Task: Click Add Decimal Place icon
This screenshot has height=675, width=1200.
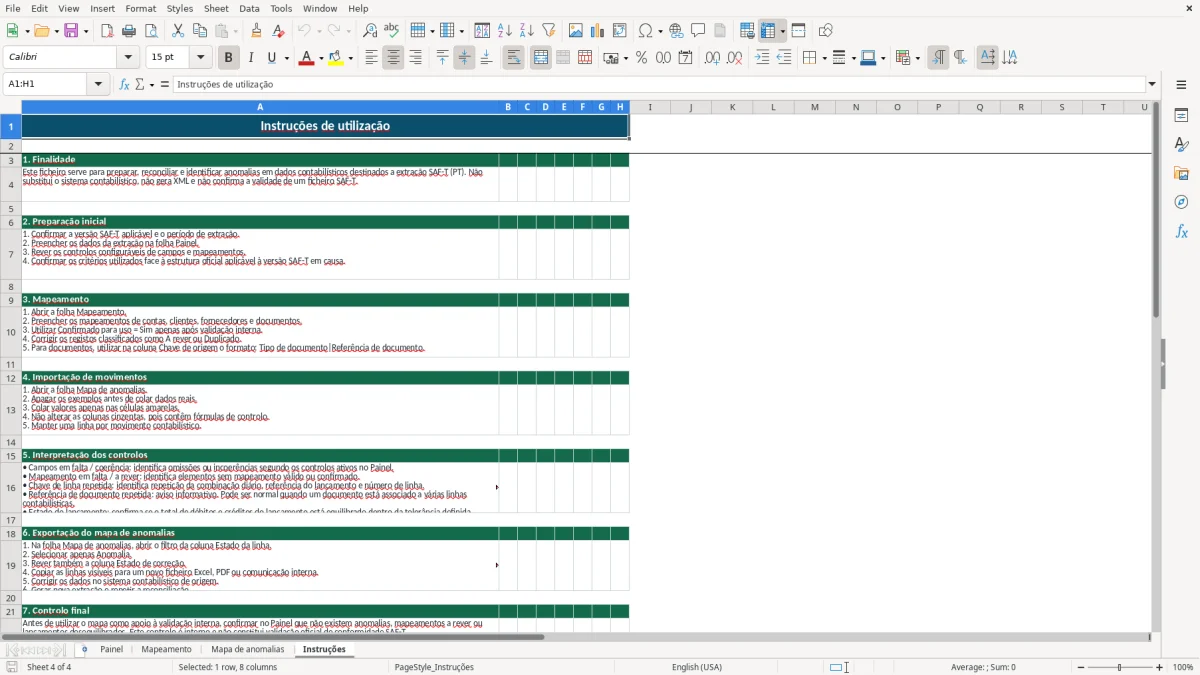Action: click(712, 58)
